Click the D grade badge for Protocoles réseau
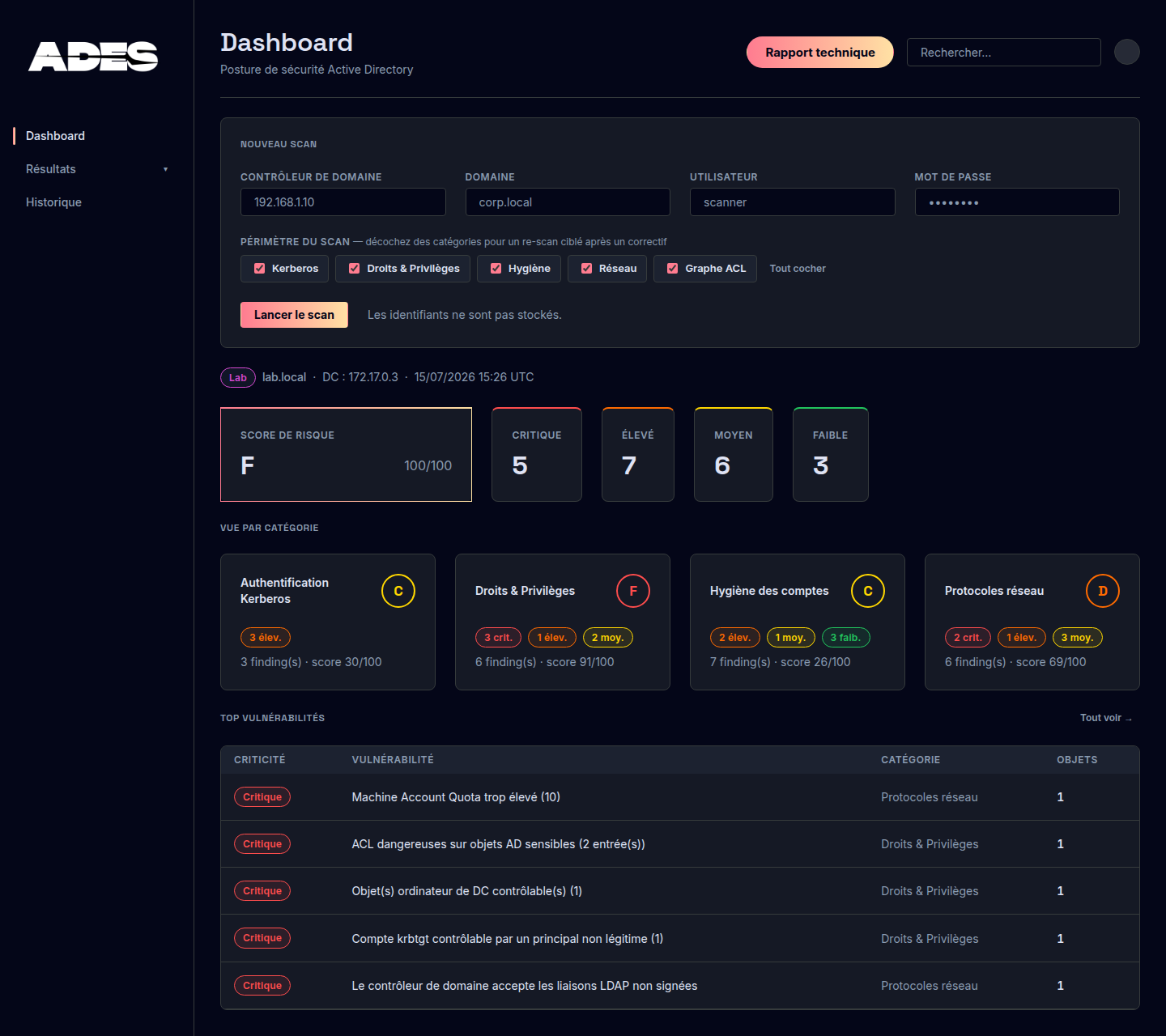This screenshot has width=1166, height=1036. coord(1103,591)
